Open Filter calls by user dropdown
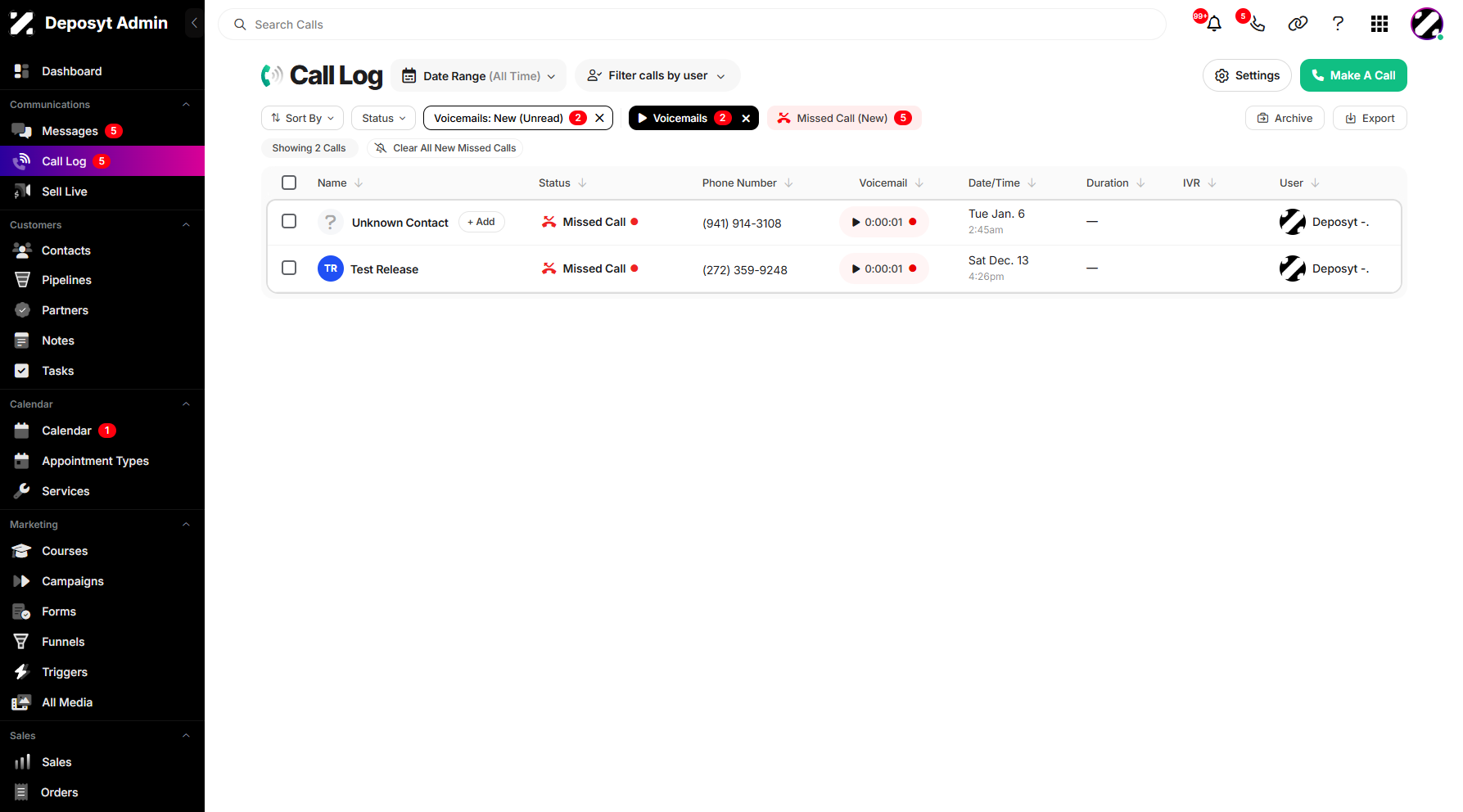1463x812 pixels. [x=657, y=75]
